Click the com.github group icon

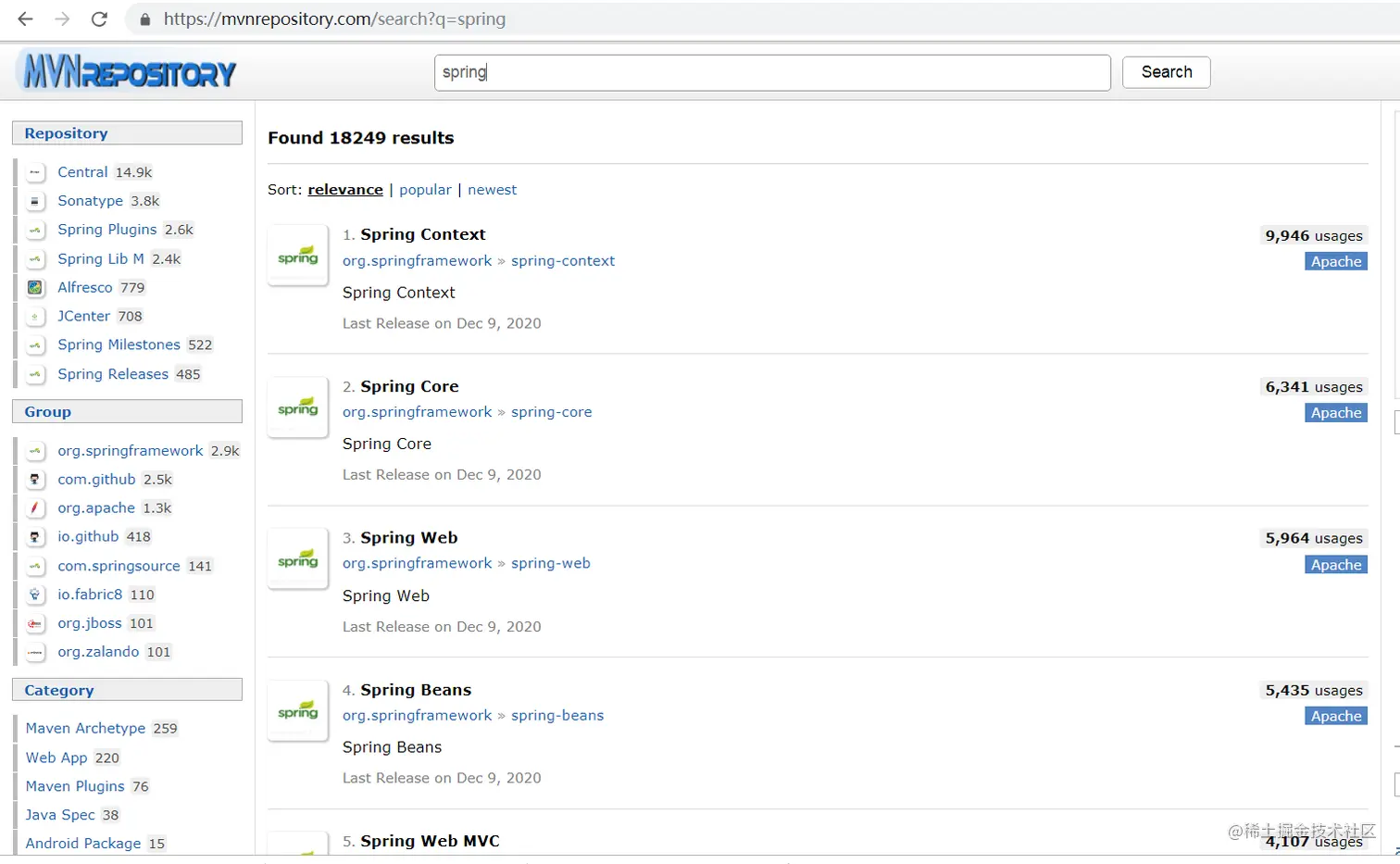tap(35, 480)
